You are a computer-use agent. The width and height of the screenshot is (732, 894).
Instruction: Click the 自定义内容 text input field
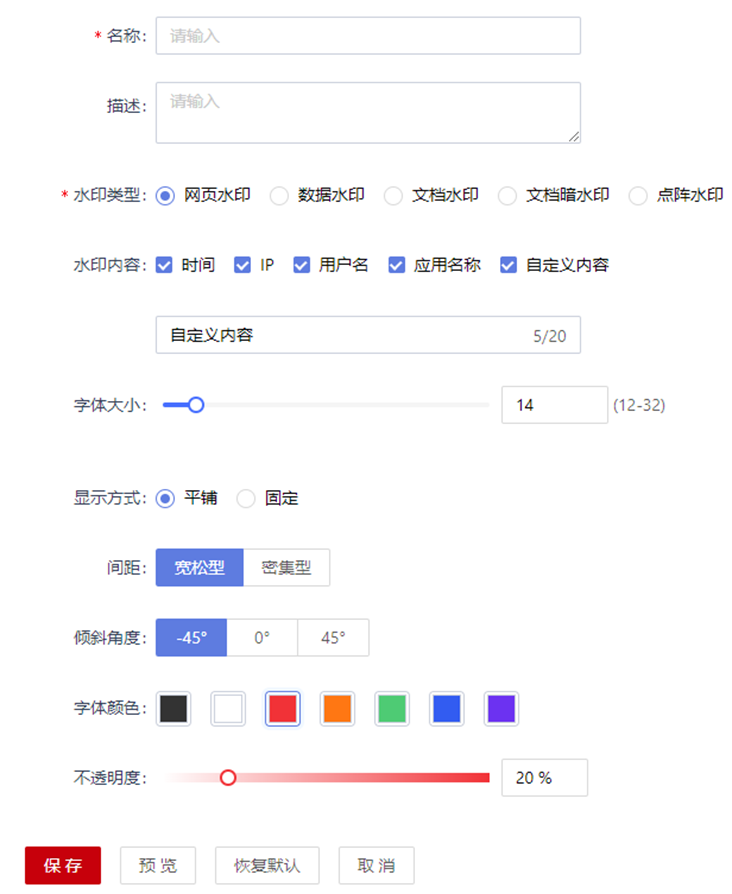[x=368, y=335]
